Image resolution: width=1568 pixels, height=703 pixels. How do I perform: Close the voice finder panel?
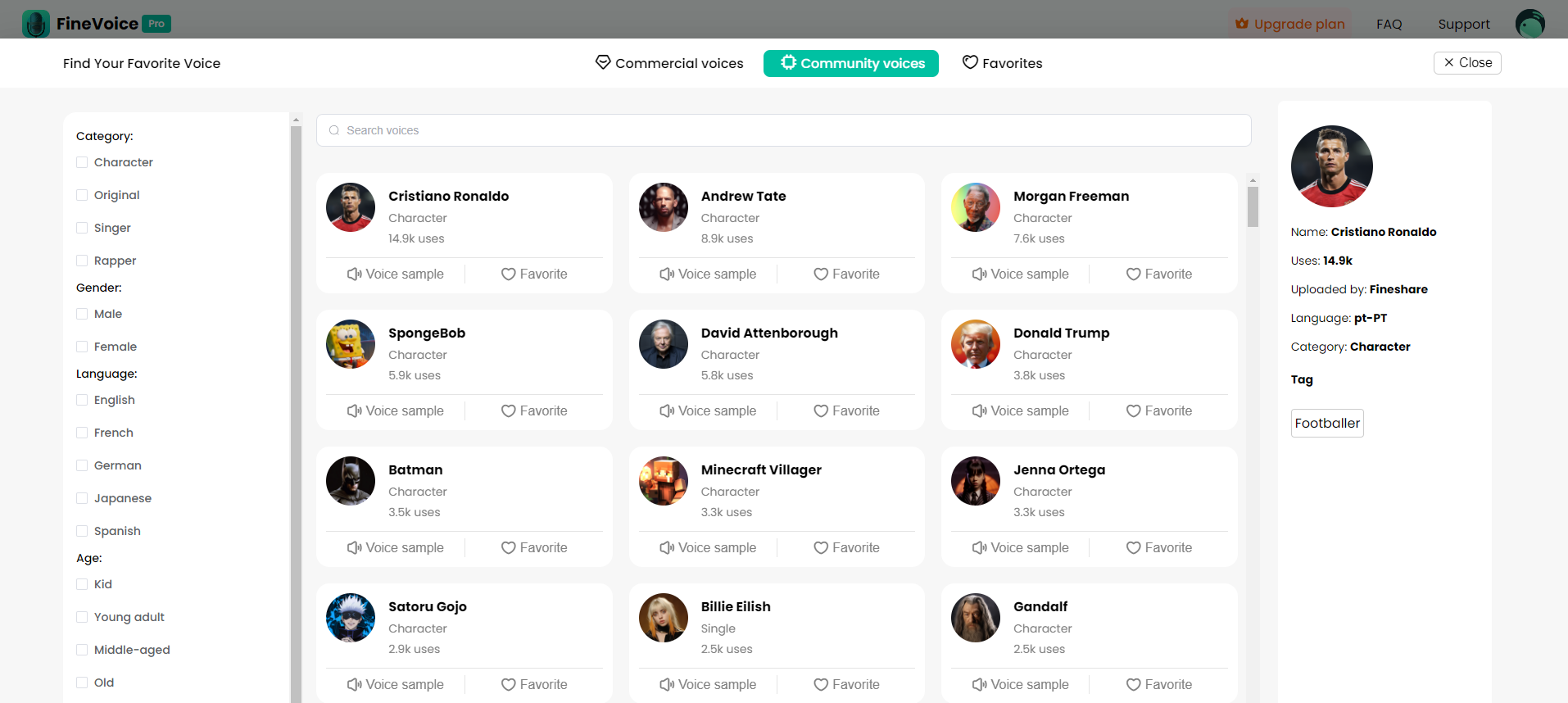tap(1467, 62)
